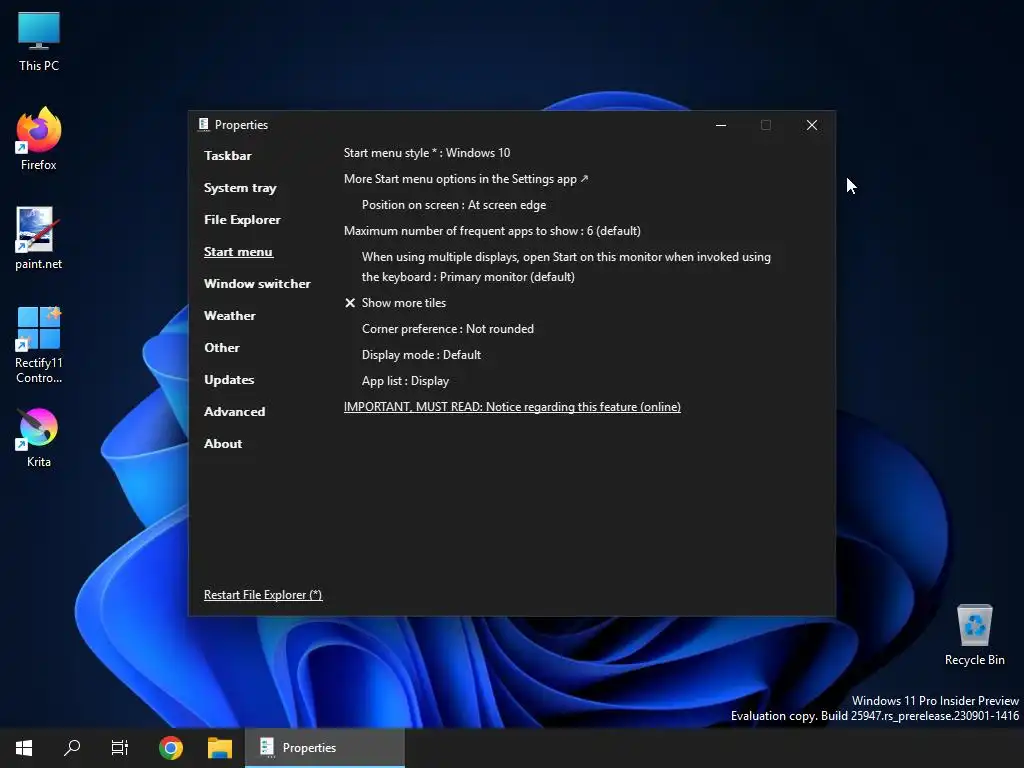Open the Weather section
1024x768 pixels.
pyautogui.click(x=229, y=315)
